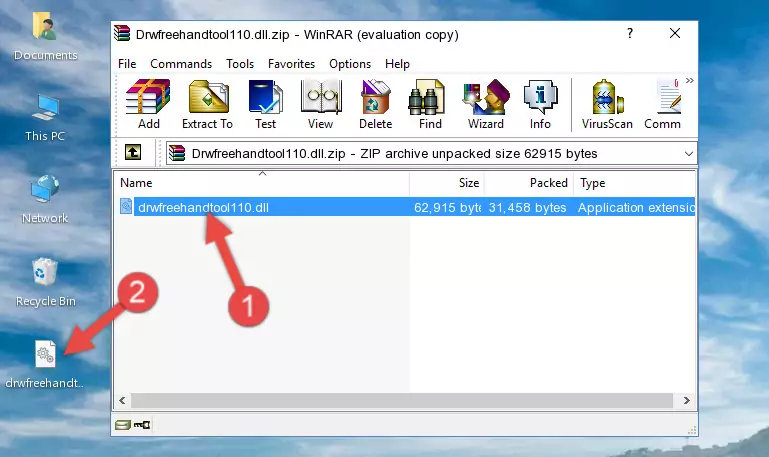Click the drive icon in status bar

pyautogui.click(x=123, y=425)
